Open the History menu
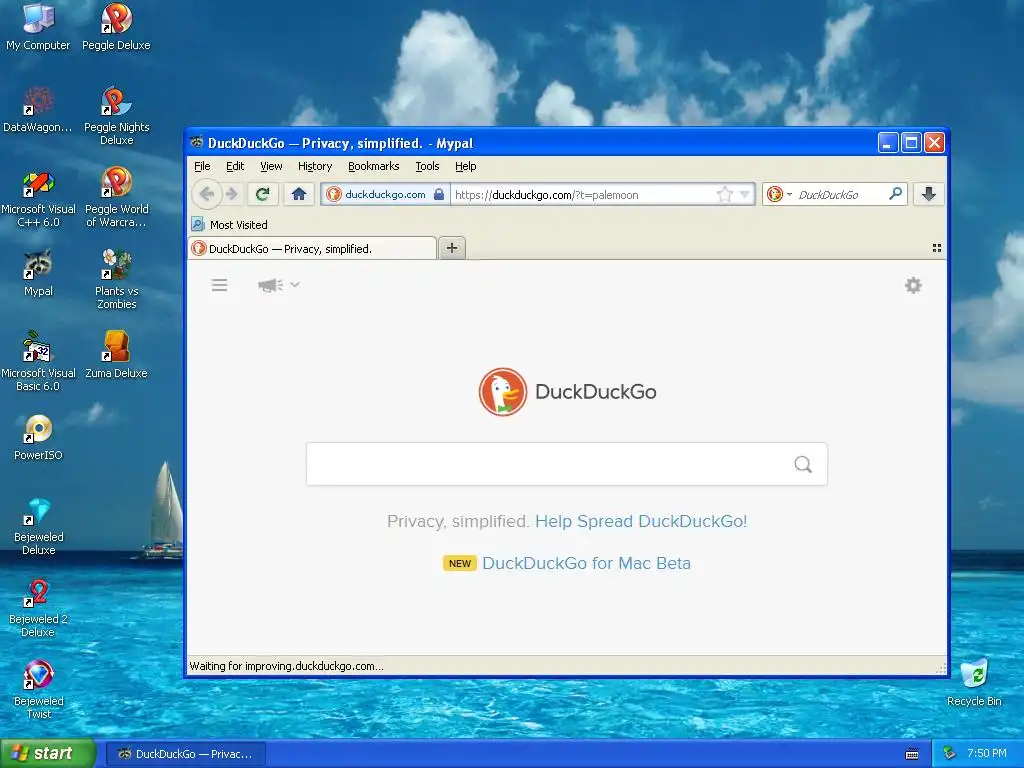 tap(315, 166)
